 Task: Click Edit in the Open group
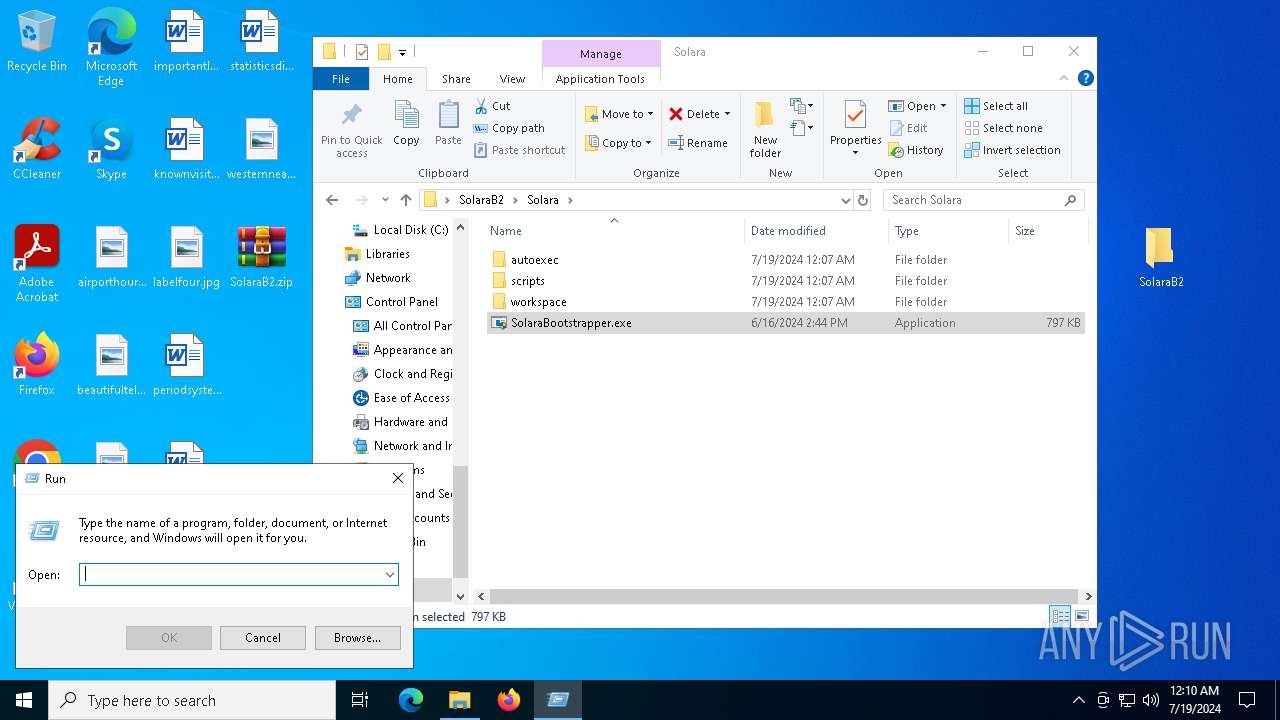click(x=908, y=128)
